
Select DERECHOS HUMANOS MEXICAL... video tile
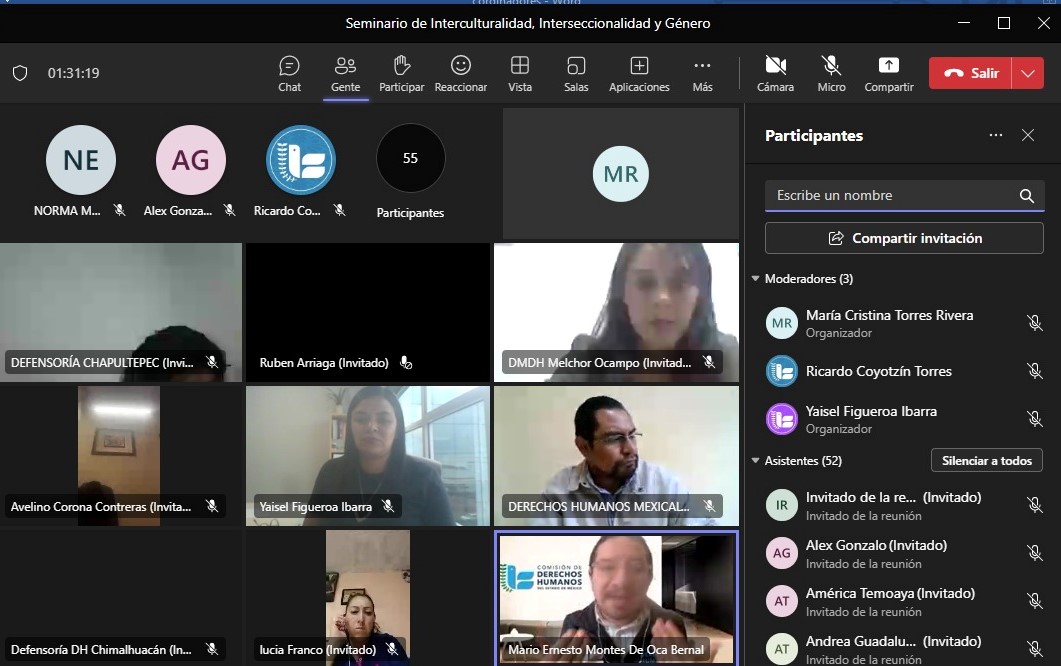(x=616, y=456)
